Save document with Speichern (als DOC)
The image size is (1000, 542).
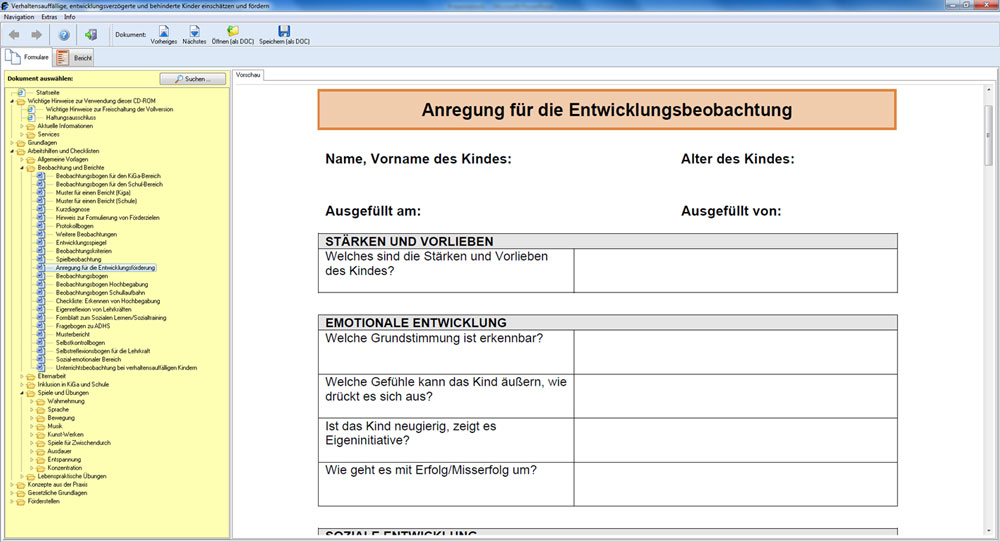(x=283, y=35)
